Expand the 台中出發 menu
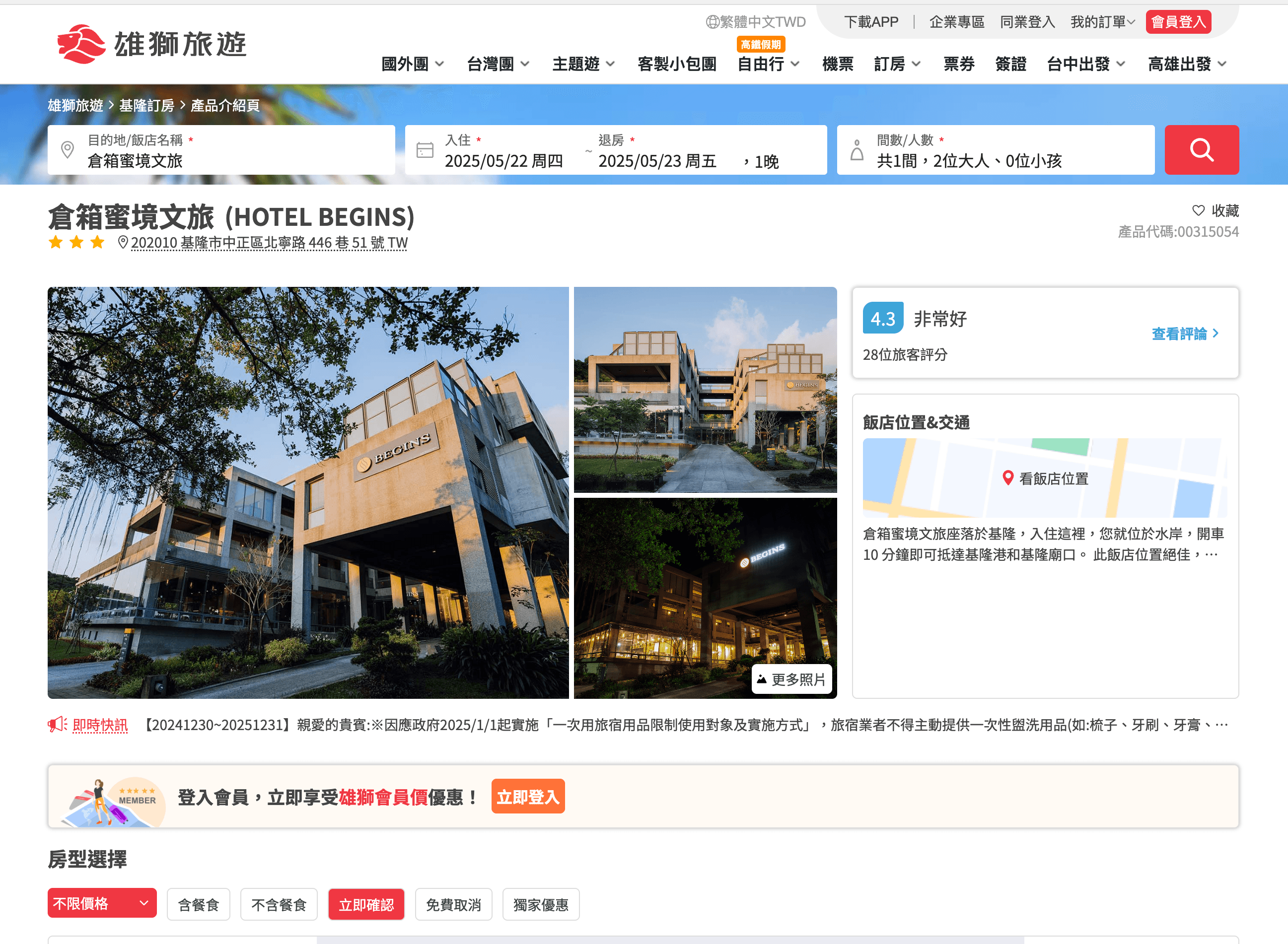 (1086, 64)
